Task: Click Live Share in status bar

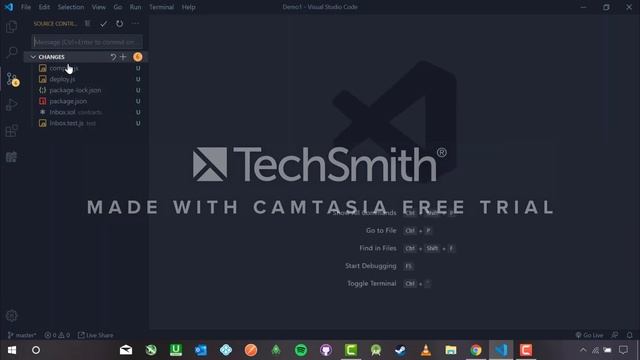Action: [x=96, y=335]
